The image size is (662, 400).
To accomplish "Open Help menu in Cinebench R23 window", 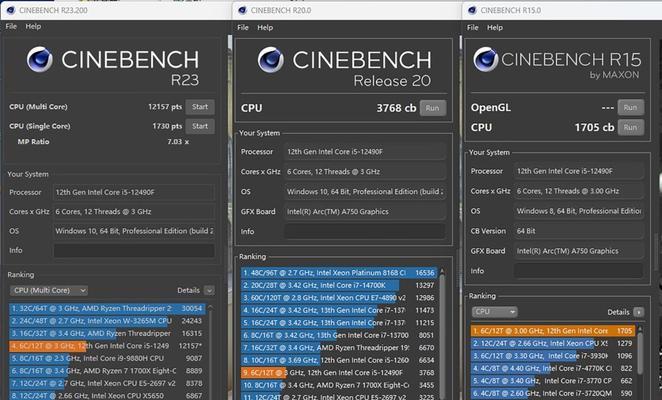I will 33,26.
